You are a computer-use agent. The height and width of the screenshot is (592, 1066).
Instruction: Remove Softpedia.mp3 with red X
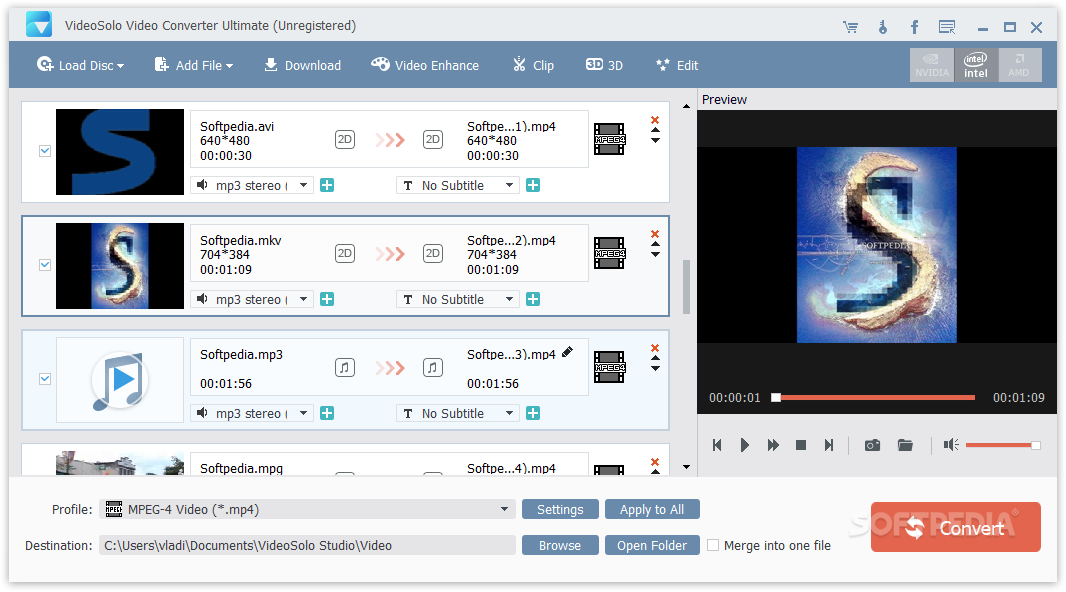coord(655,348)
